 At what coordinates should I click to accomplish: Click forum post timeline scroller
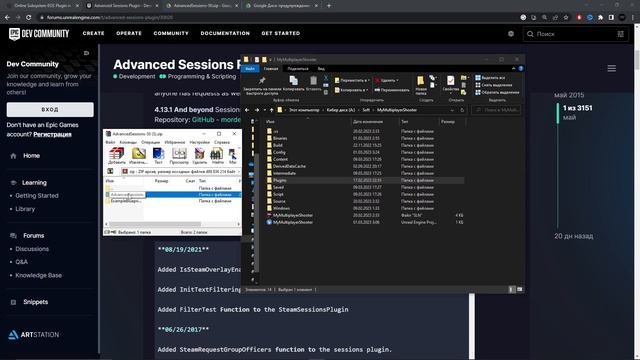click(x=558, y=113)
